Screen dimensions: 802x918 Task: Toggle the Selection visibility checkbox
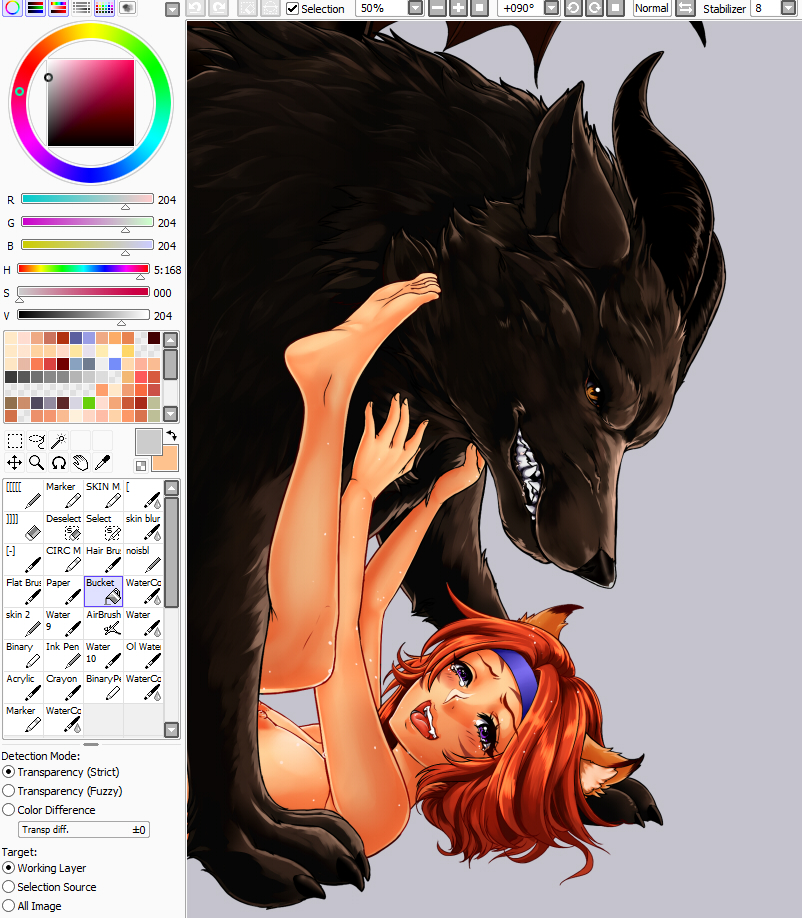coord(292,9)
